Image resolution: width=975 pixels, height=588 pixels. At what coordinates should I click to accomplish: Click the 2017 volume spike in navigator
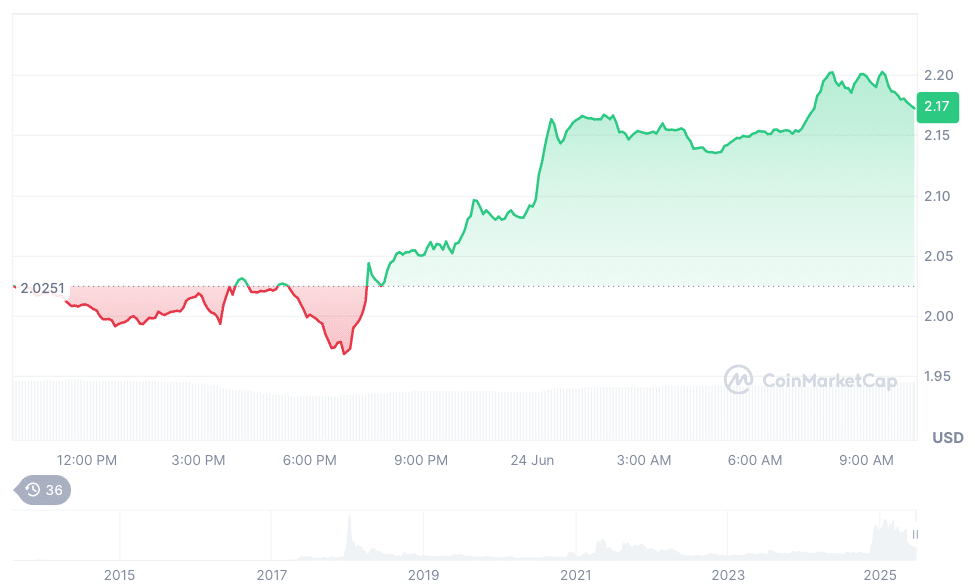[349, 535]
